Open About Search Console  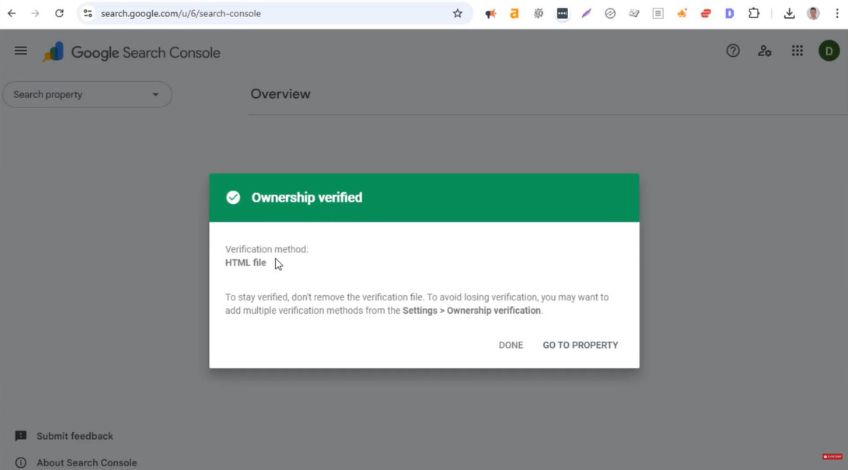tap(87, 463)
